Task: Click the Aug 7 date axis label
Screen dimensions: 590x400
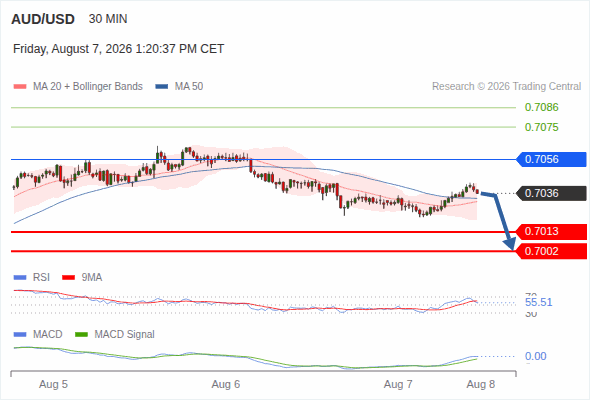Action: (x=398, y=385)
